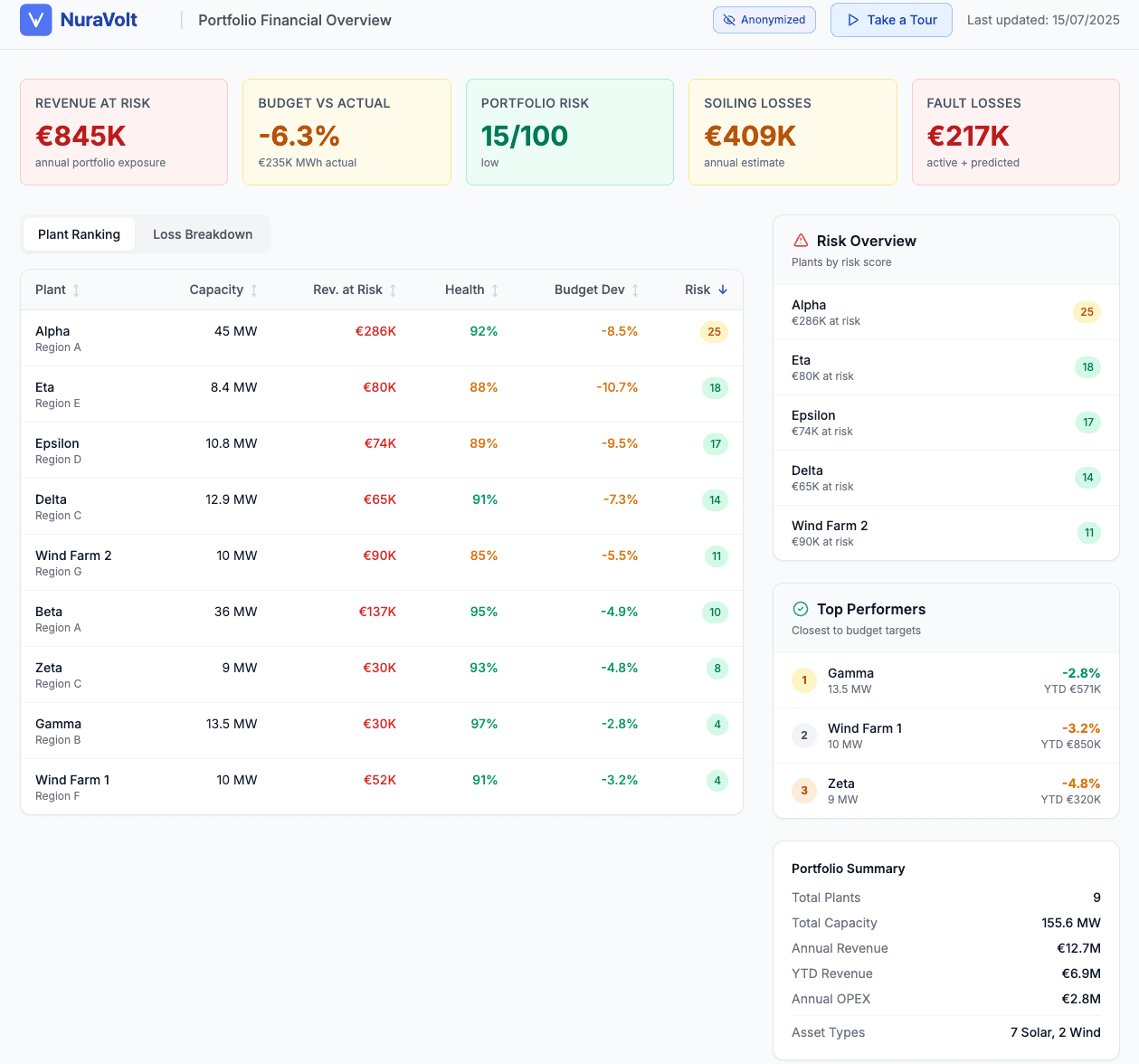Sort the table by Plant name
The width and height of the screenshot is (1139, 1064).
tap(56, 290)
